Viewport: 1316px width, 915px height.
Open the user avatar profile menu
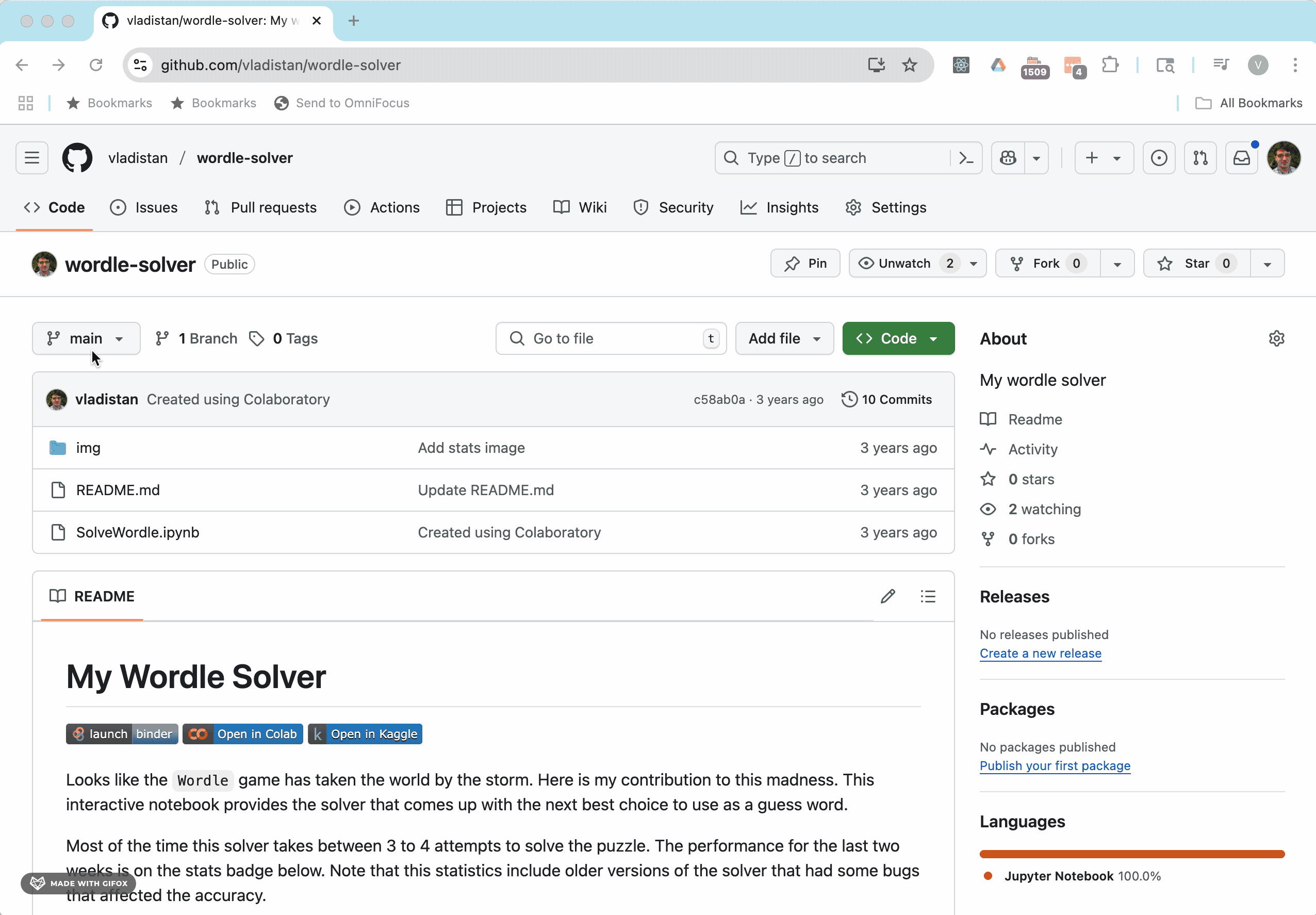pos(1284,158)
